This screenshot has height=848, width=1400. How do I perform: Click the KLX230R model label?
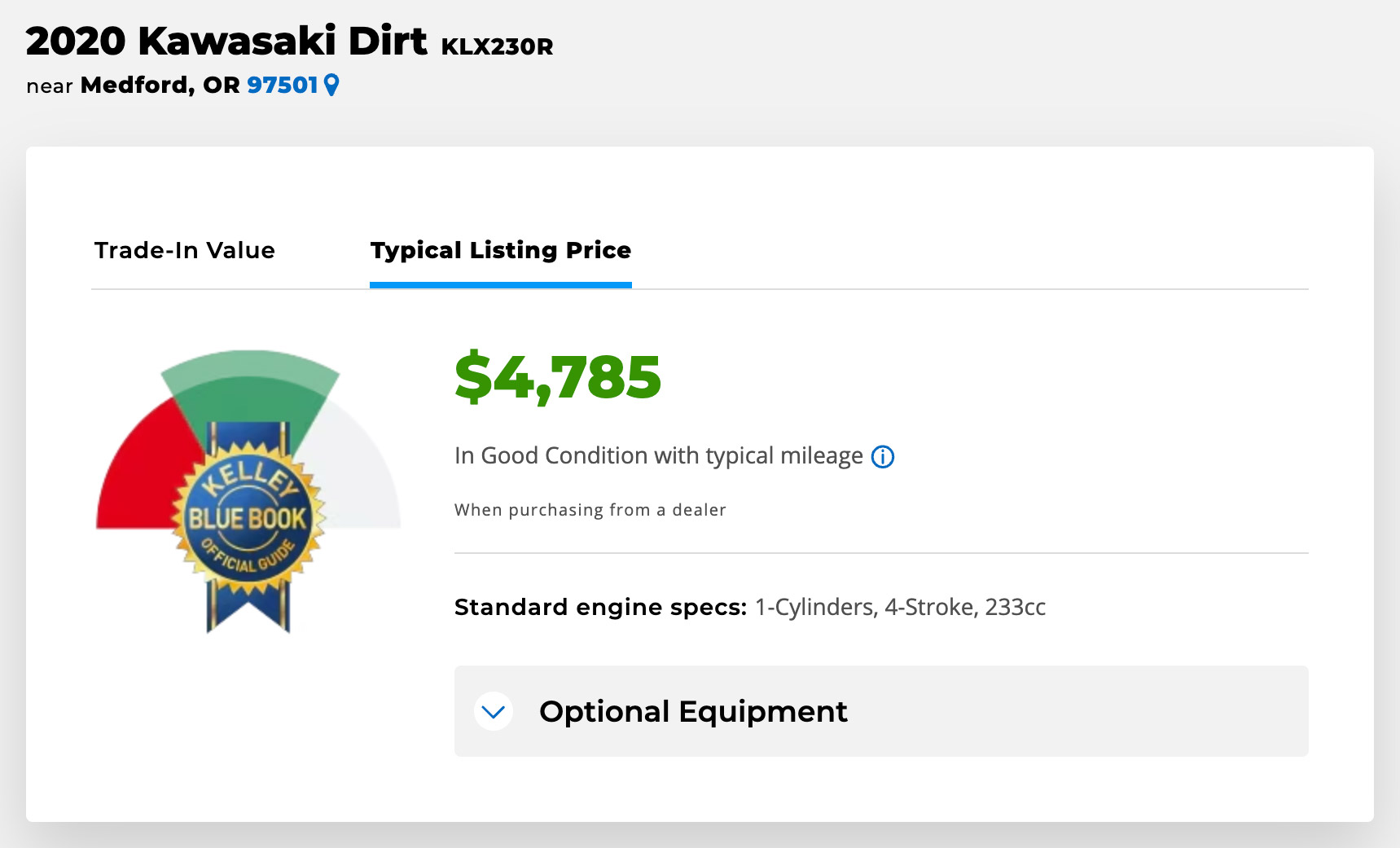tap(497, 46)
